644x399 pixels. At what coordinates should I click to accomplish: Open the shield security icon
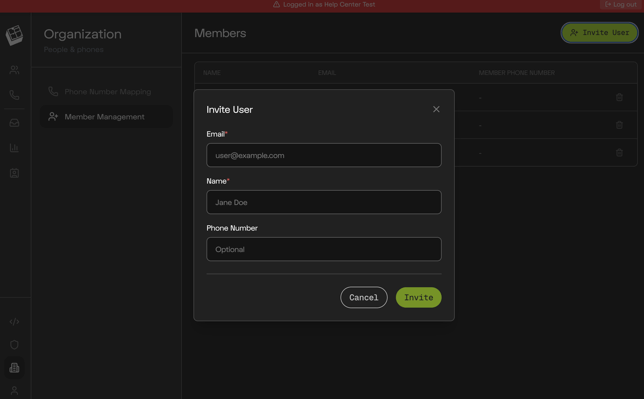(x=14, y=344)
